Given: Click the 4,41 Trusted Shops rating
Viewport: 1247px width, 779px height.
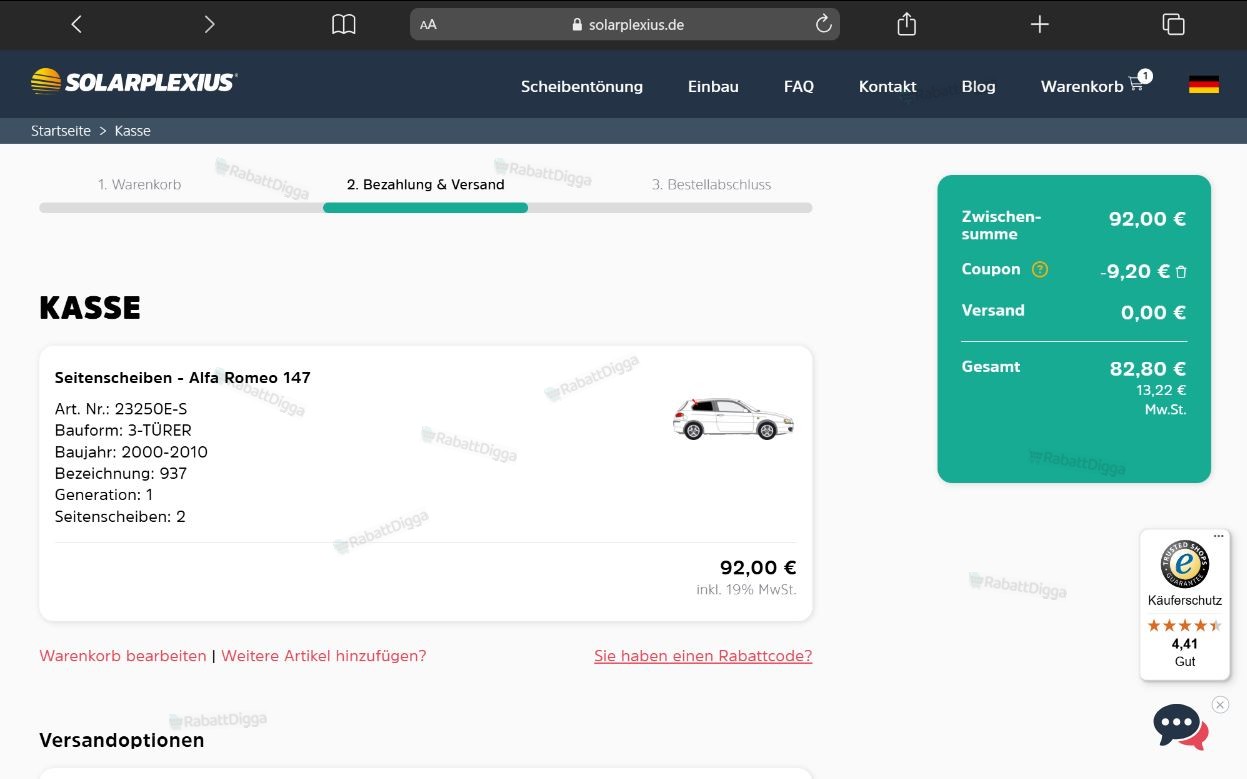Looking at the screenshot, I should point(1184,644).
